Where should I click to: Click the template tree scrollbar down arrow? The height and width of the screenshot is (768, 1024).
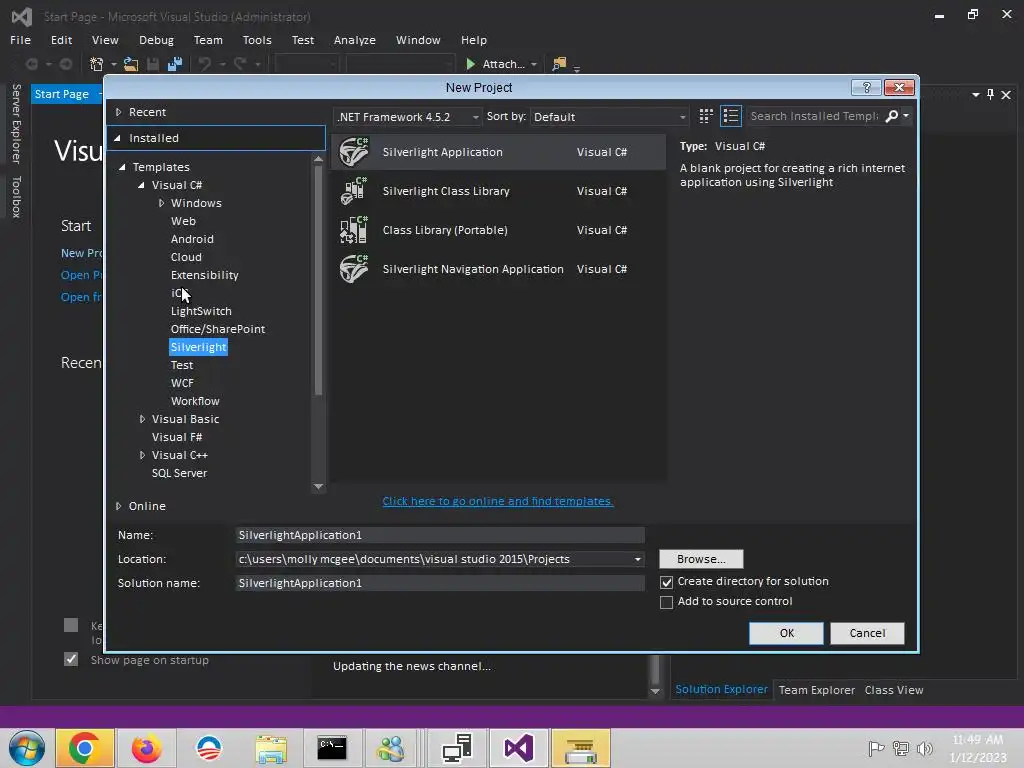[x=318, y=487]
